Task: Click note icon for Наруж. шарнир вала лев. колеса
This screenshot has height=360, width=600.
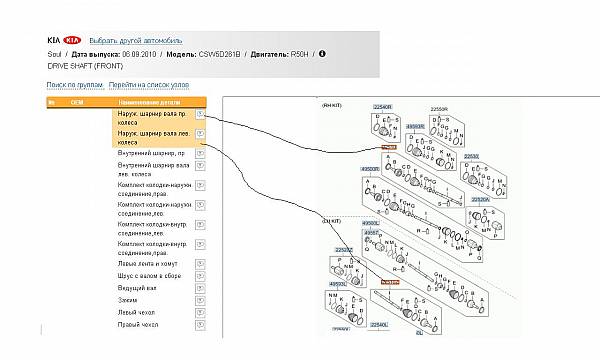Action: pos(200,134)
